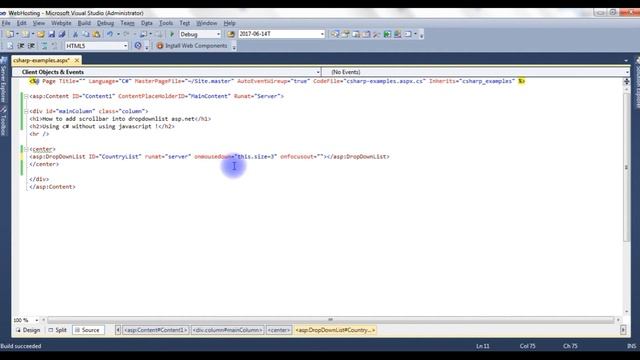Click the breadcrumb left navigation arrow
This screenshot has height=360, width=640.
click(118, 330)
